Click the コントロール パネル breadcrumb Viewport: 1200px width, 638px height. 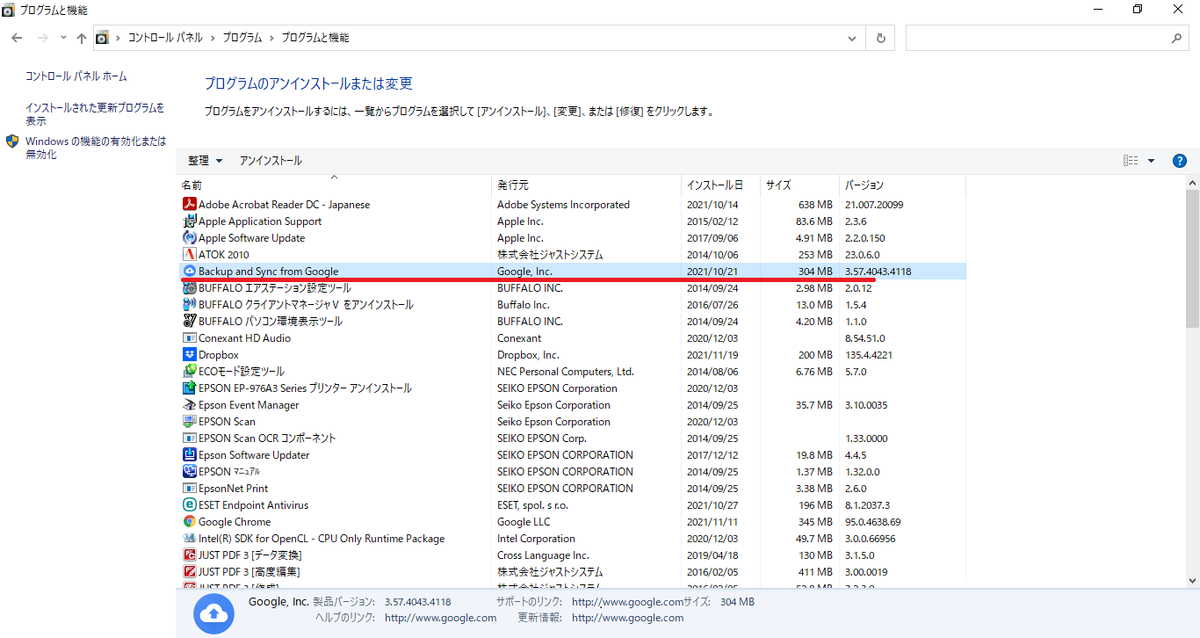click(165, 38)
